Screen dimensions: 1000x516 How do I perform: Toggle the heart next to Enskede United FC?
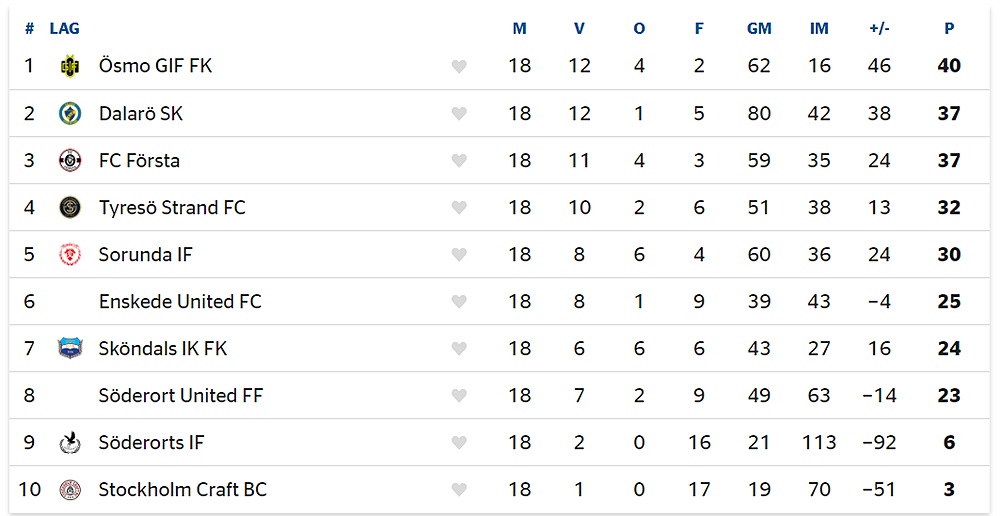coord(459,302)
